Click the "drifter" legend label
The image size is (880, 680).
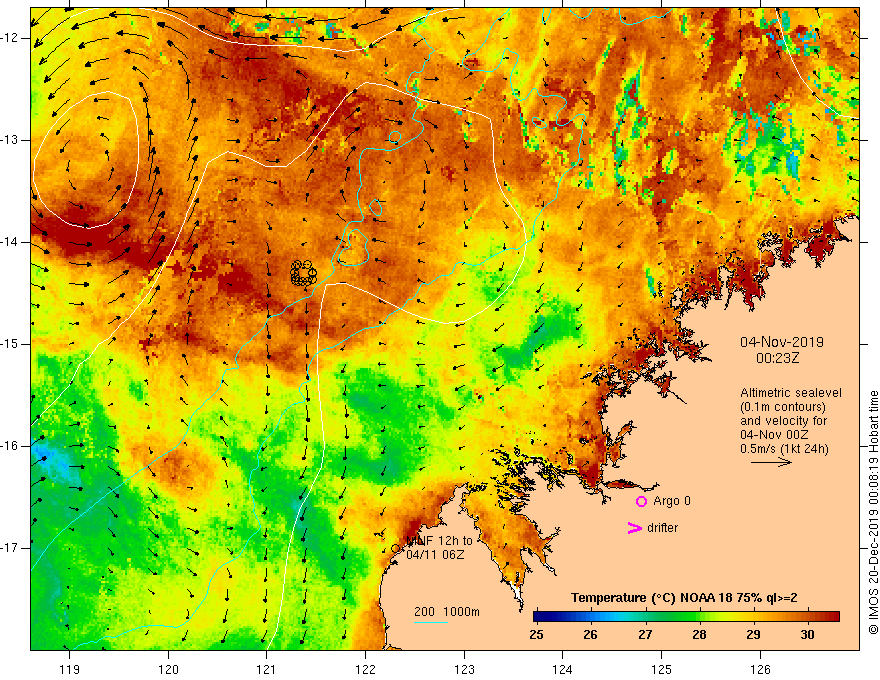coord(662,528)
